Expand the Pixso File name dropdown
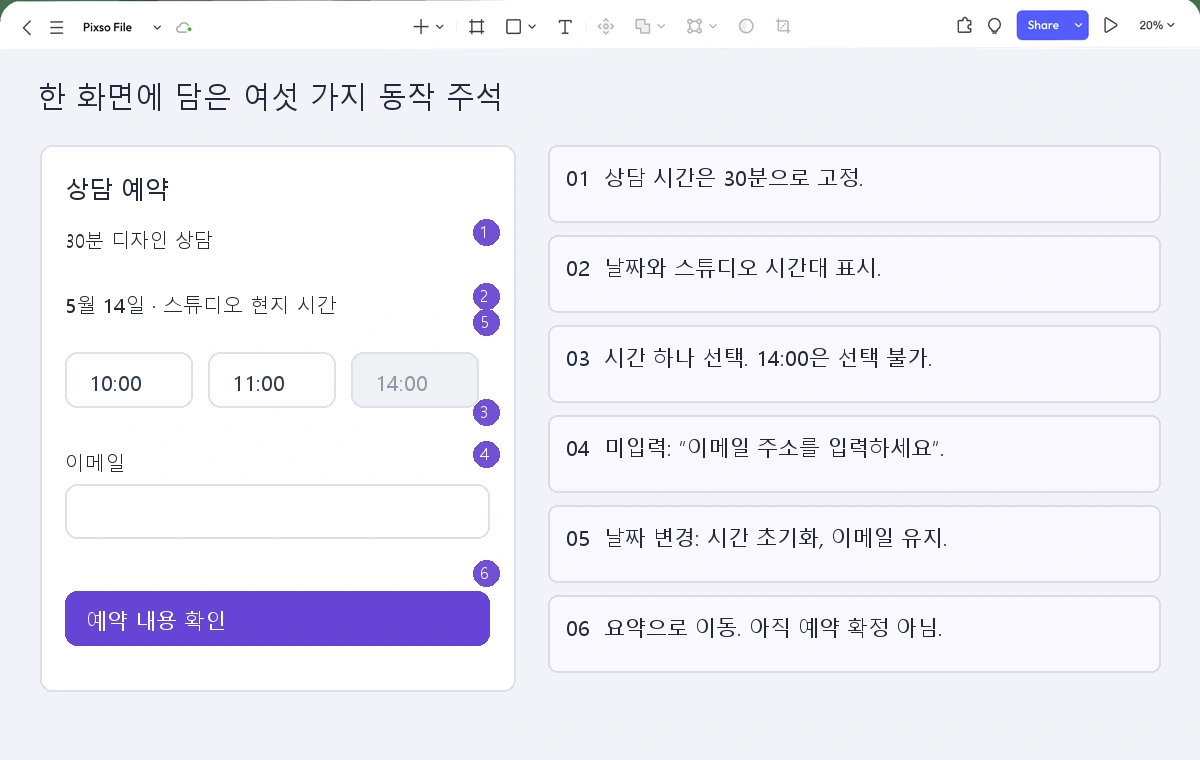This screenshot has height=760, width=1200. (157, 27)
